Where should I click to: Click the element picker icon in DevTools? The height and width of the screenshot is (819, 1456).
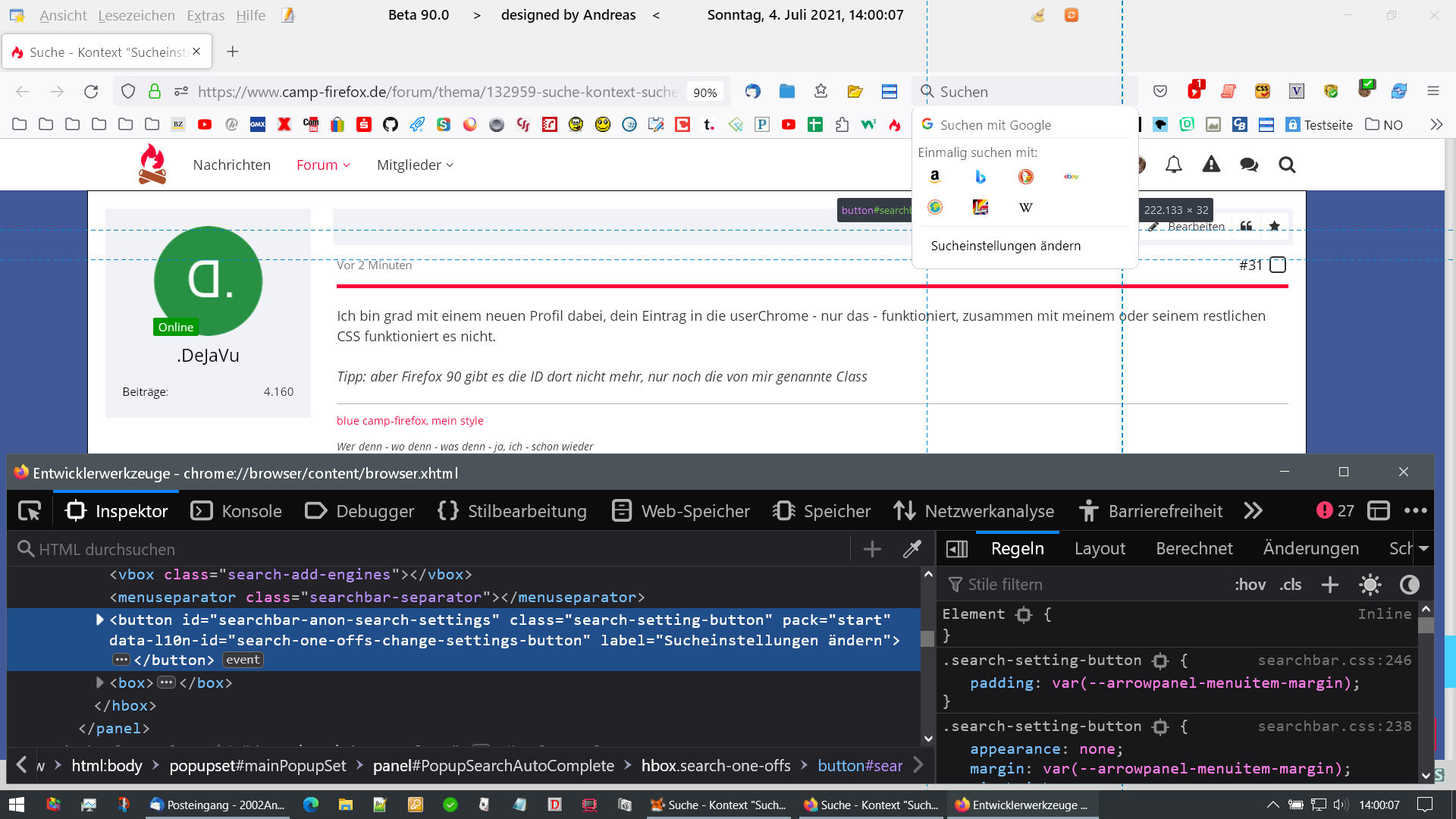point(30,511)
